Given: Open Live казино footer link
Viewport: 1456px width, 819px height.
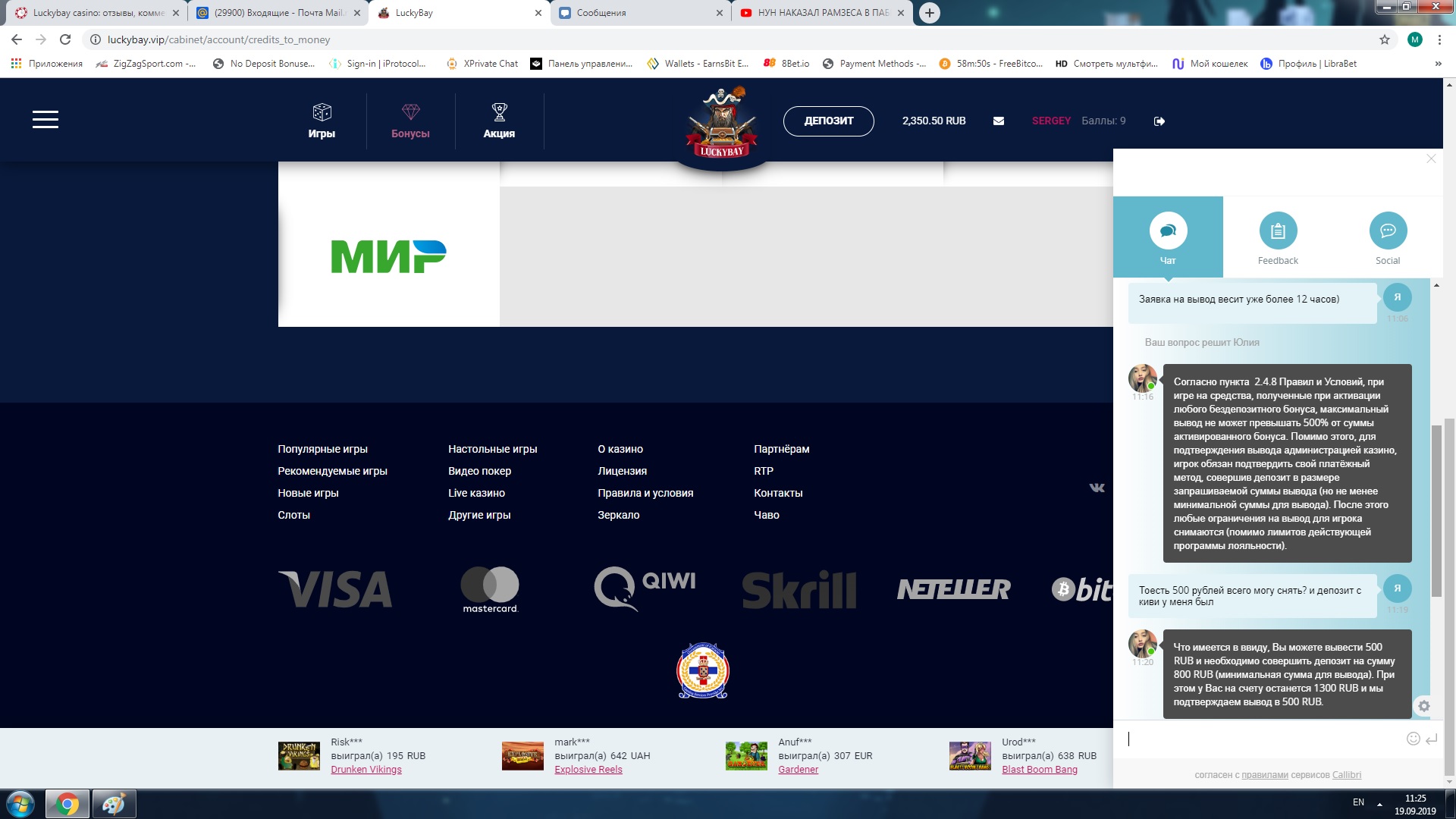Looking at the screenshot, I should click(x=476, y=493).
